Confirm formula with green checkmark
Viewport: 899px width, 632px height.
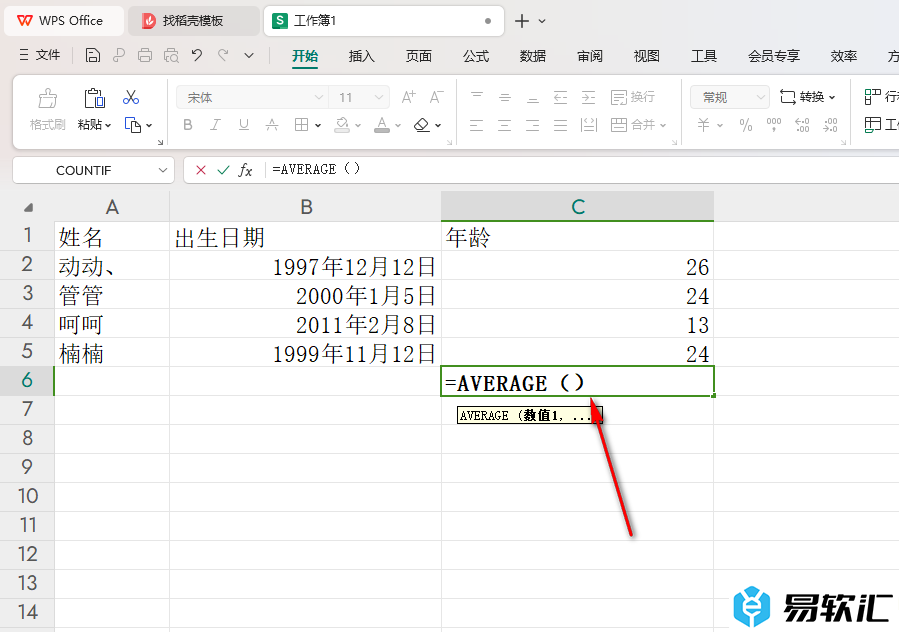(x=223, y=170)
